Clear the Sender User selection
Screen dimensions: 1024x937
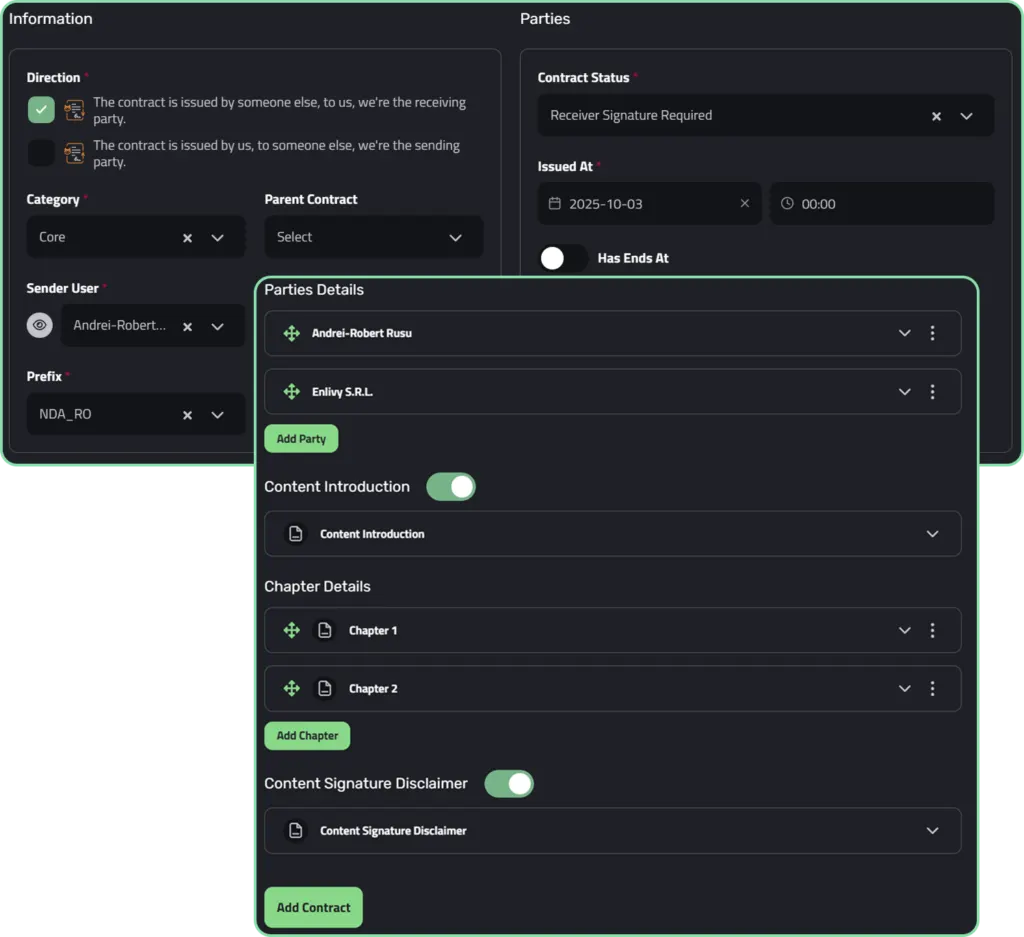[x=187, y=326]
